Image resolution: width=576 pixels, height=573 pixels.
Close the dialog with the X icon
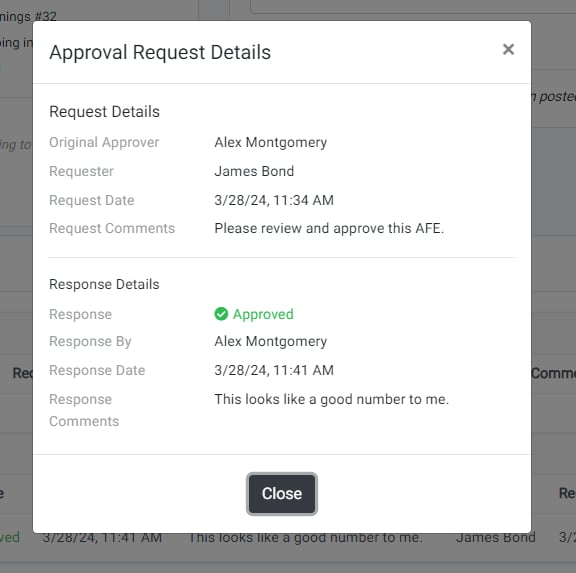coord(508,49)
